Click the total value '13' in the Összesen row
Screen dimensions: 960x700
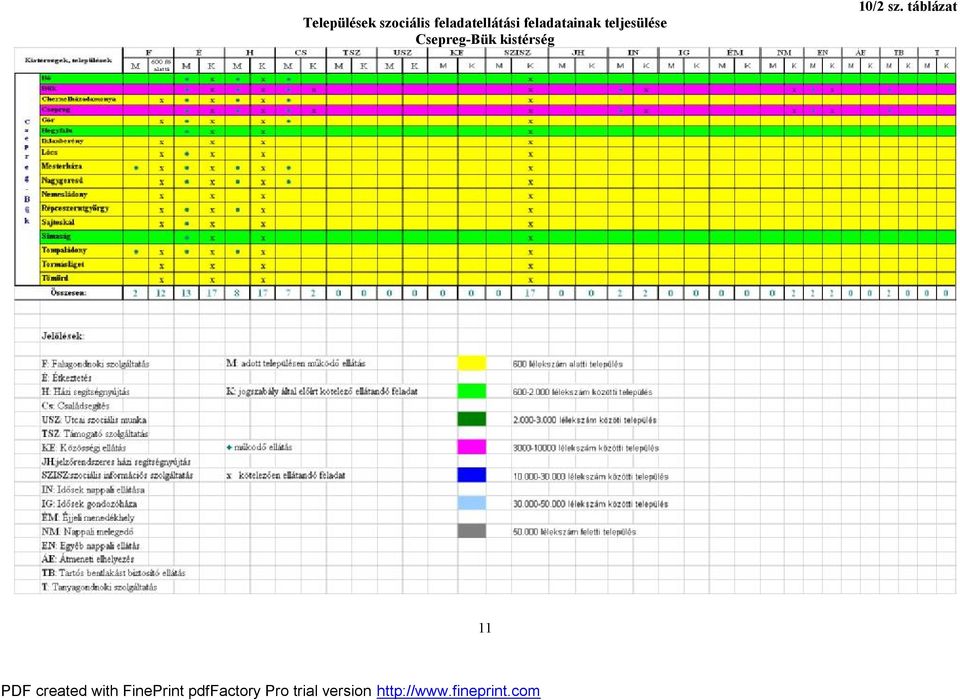click(186, 293)
